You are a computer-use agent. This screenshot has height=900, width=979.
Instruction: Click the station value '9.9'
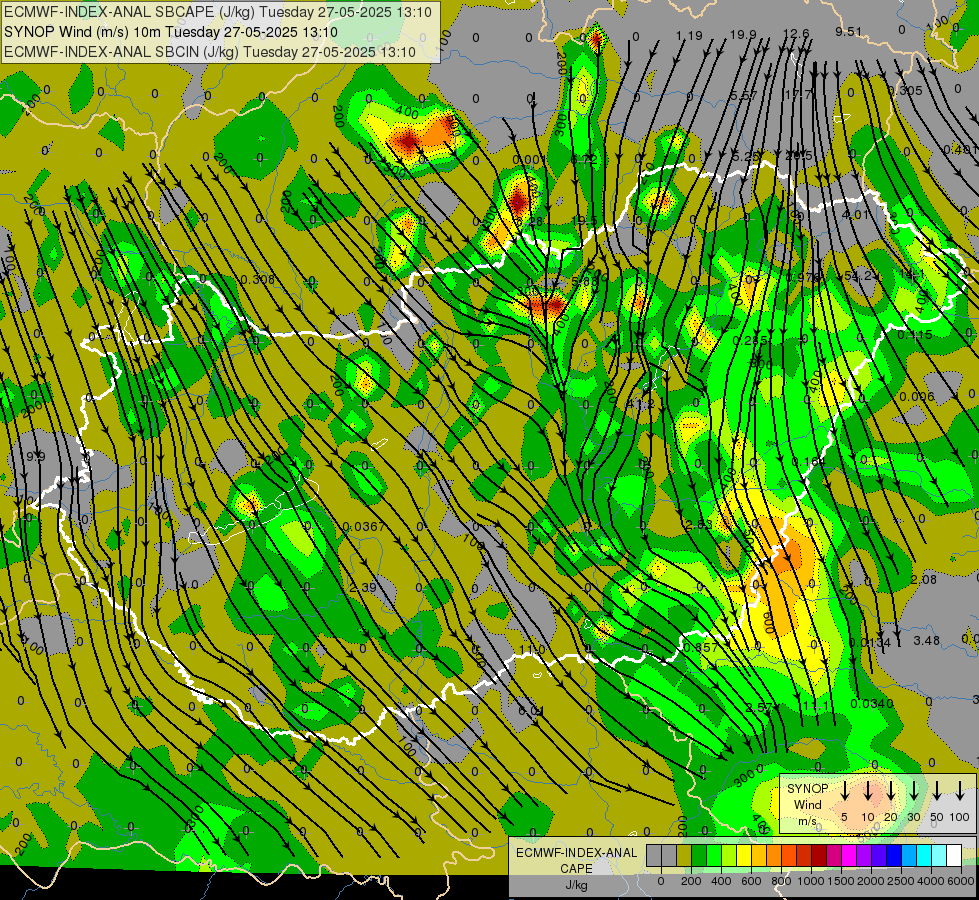click(x=36, y=457)
